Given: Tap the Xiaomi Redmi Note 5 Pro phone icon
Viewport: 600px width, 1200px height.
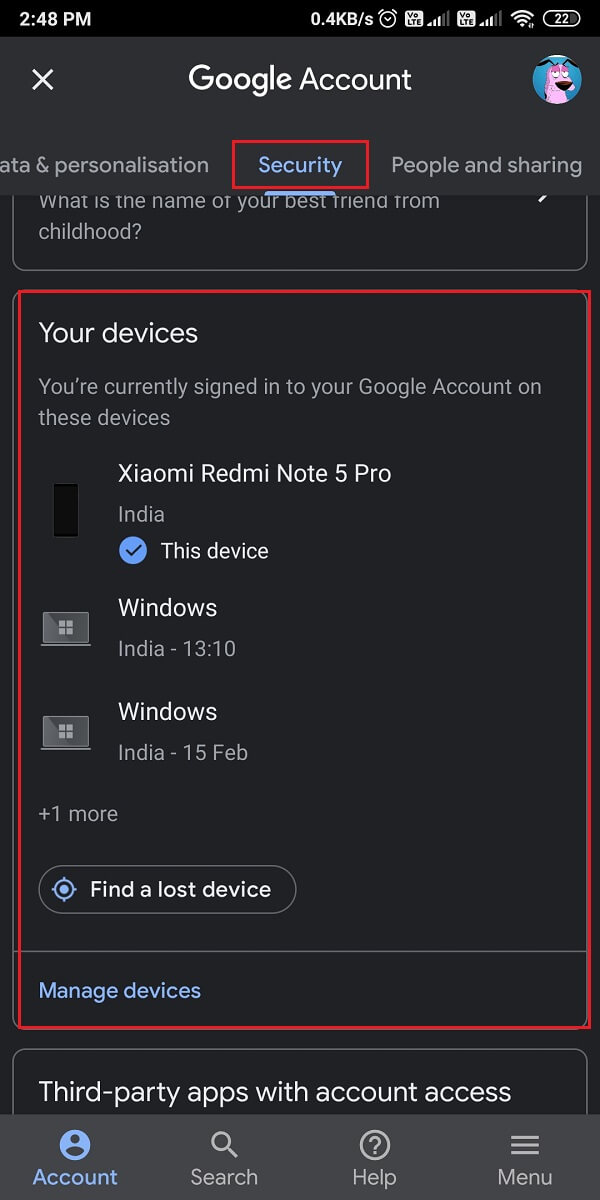Looking at the screenshot, I should 66,510.
